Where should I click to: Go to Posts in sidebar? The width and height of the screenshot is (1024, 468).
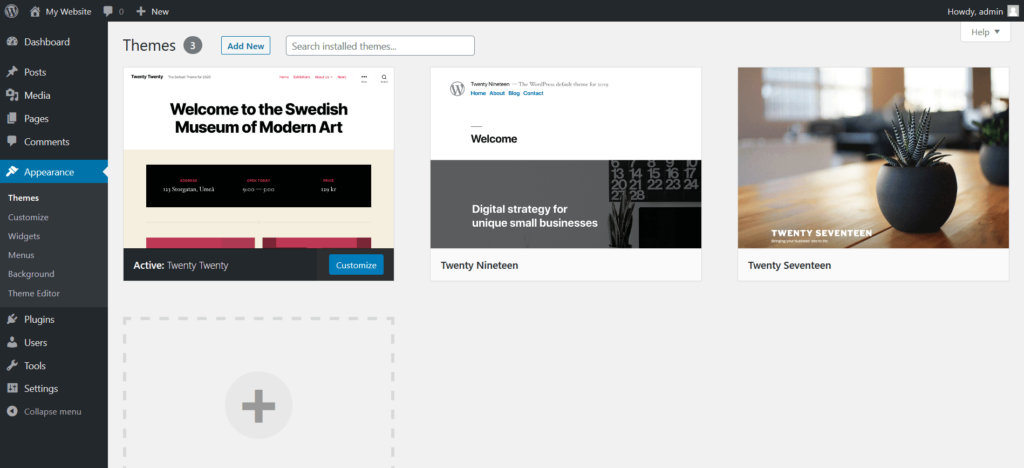[x=35, y=72]
